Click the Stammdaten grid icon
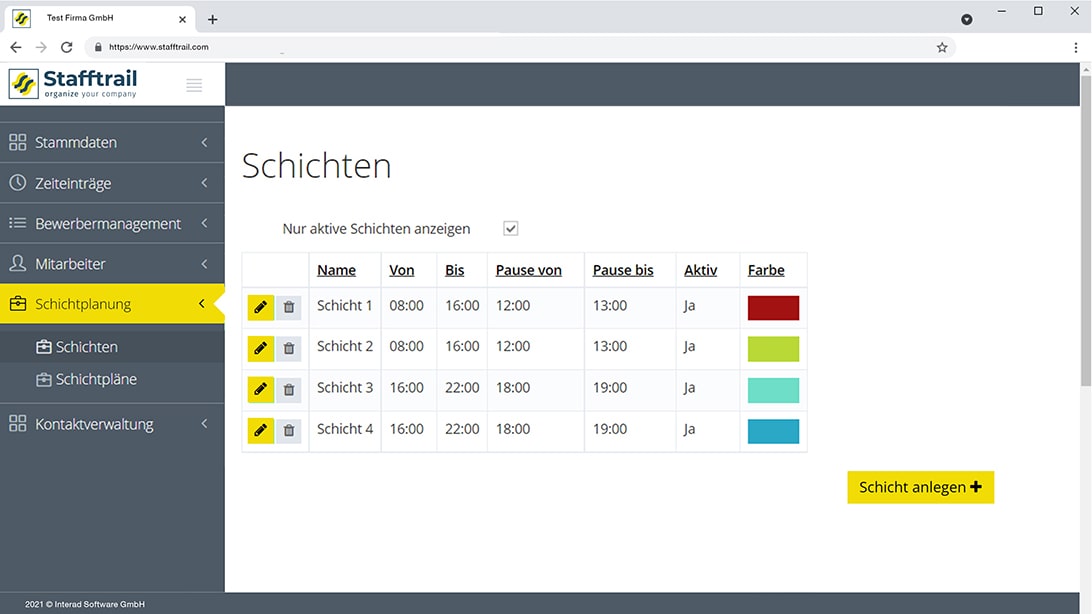The image size is (1092, 614). point(17,142)
